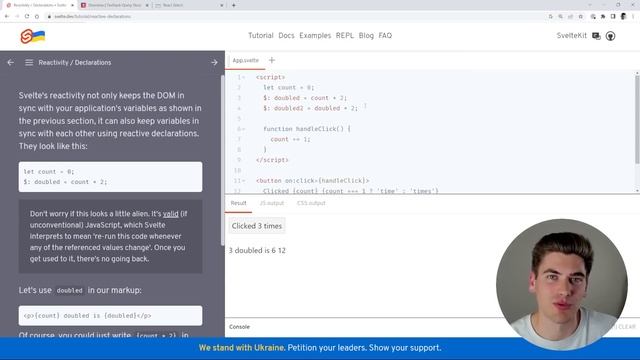Image resolution: width=640 pixels, height=360 pixels.
Task: Go to next tutorial chapter arrow
Action: click(214, 62)
